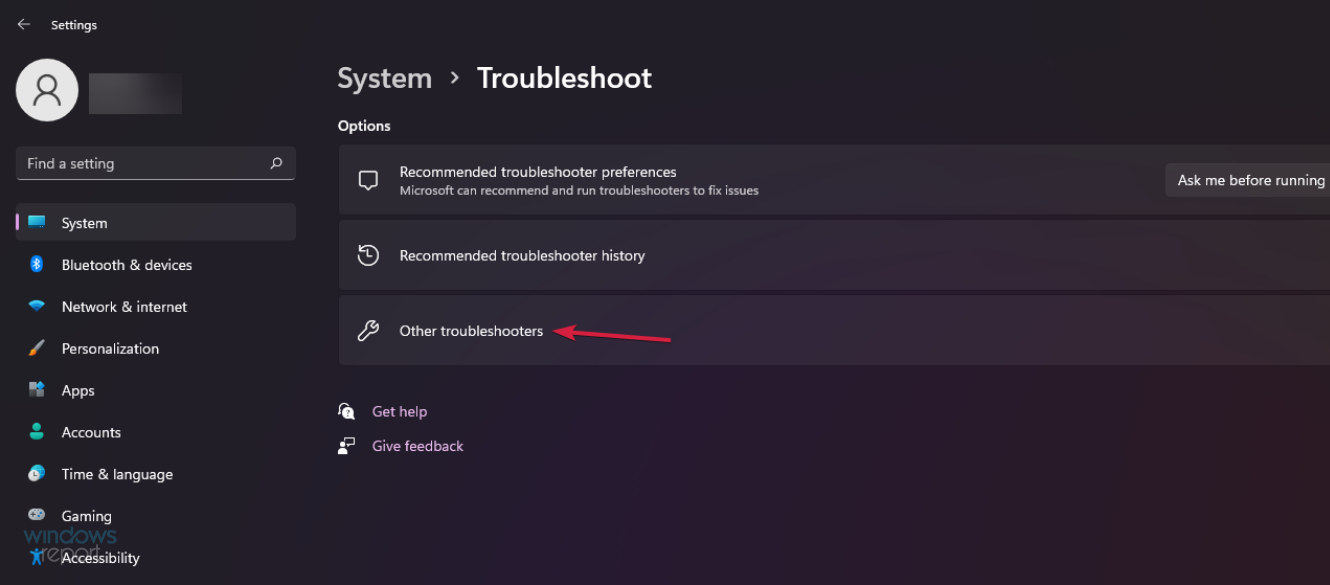Click the Personalization paintbrush icon
Viewport: 1330px width, 585px height.
coord(37,348)
